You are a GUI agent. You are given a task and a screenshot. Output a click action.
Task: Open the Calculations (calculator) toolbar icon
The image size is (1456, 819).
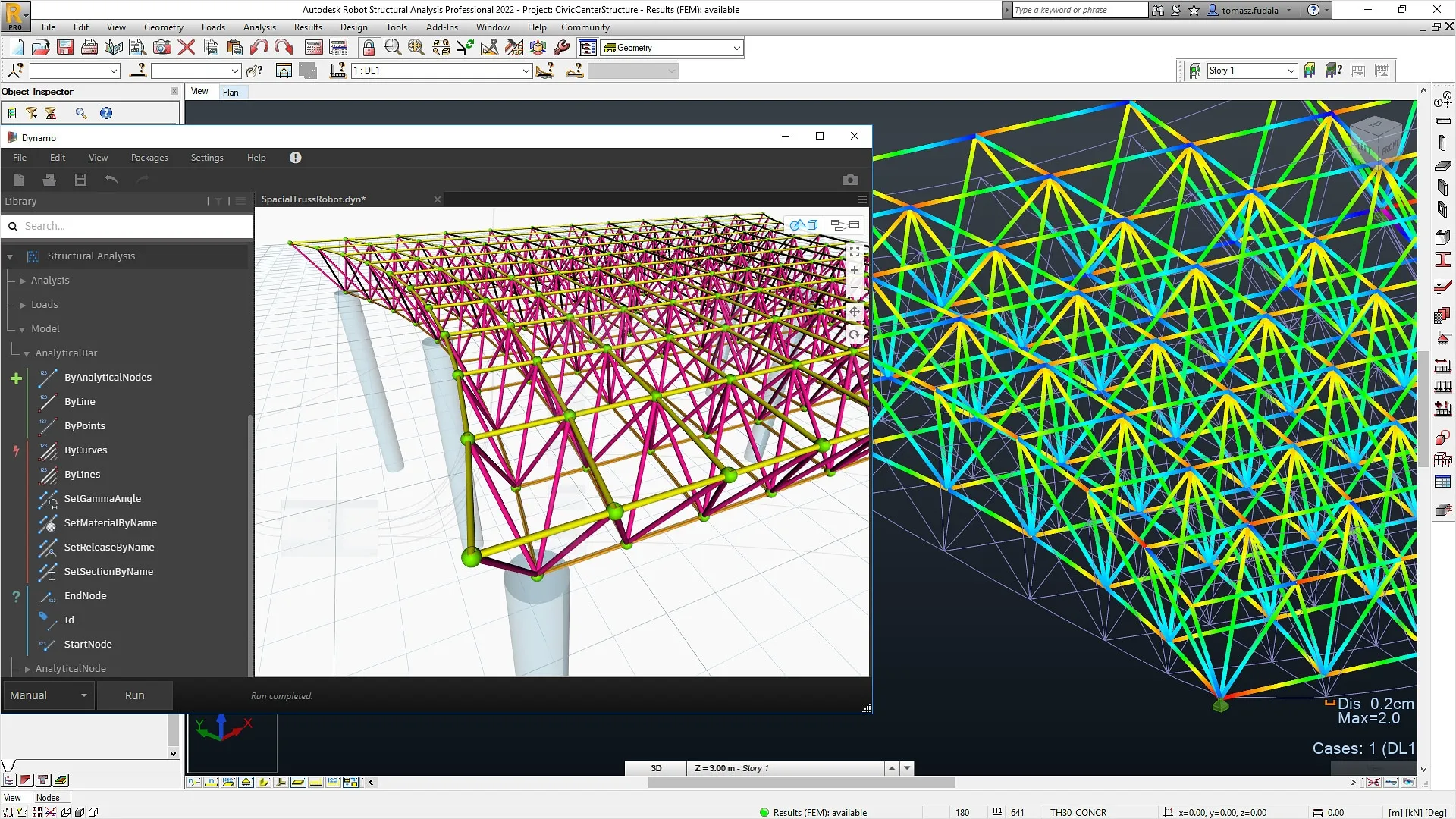(x=312, y=47)
